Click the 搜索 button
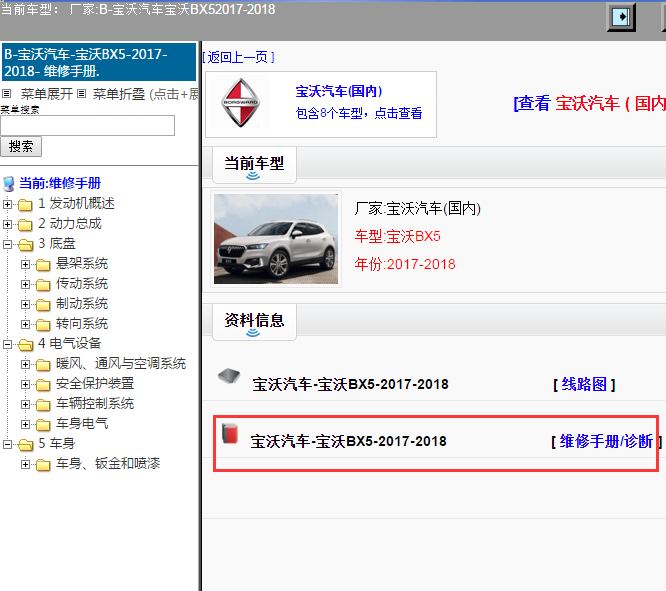Viewport: 666px width, 591px height. (21, 147)
